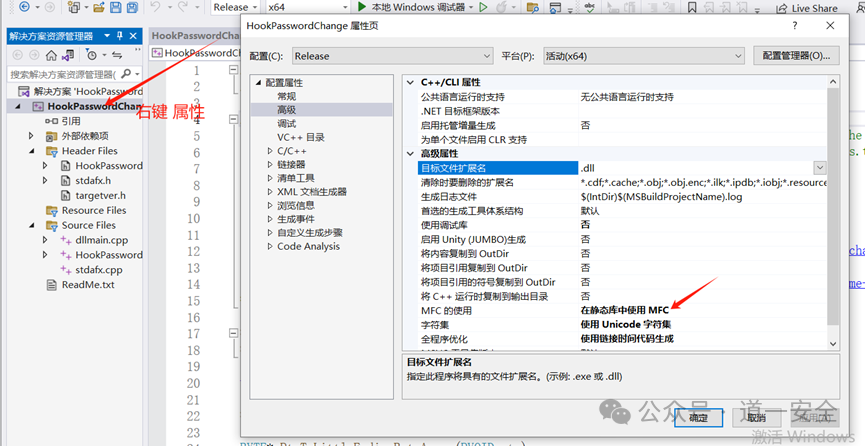Click the property grid scroll up arrow
Image resolution: width=865 pixels, height=446 pixels.
tap(833, 82)
